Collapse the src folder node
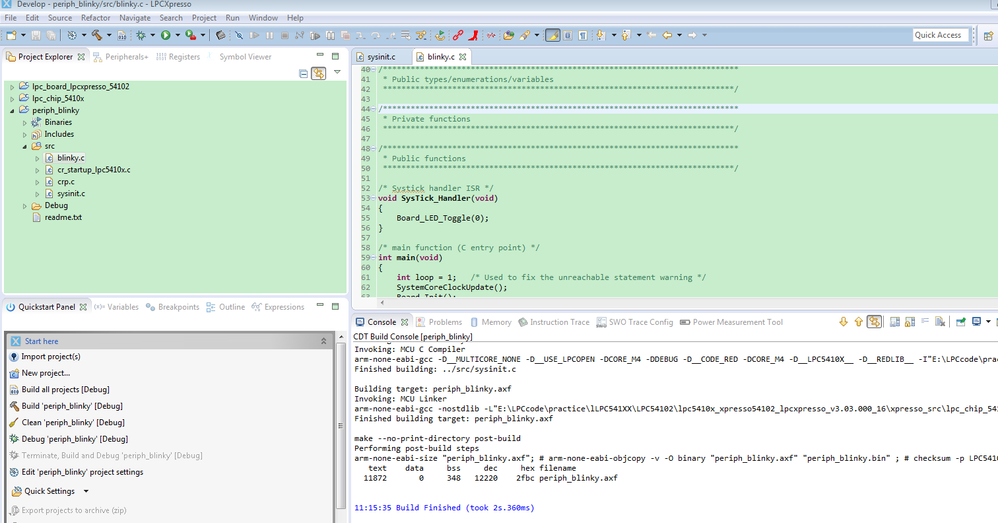998x523 pixels. (x=25, y=146)
